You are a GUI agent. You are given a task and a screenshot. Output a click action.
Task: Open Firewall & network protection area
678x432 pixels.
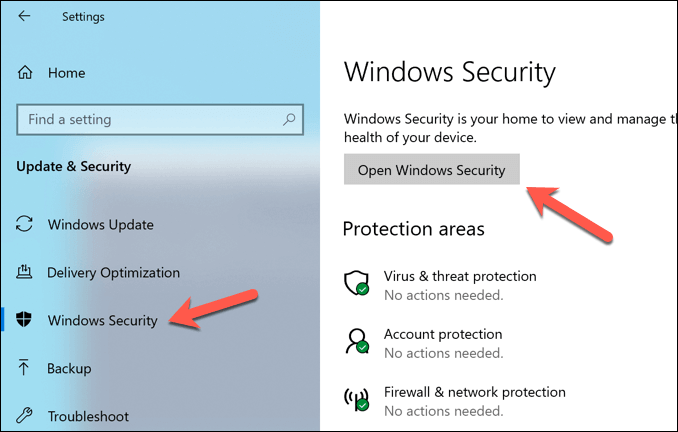point(474,392)
